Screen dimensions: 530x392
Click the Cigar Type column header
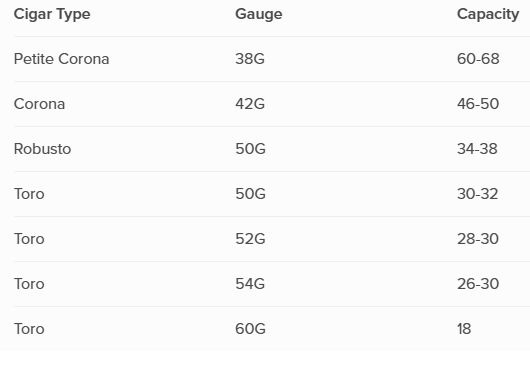52,15
